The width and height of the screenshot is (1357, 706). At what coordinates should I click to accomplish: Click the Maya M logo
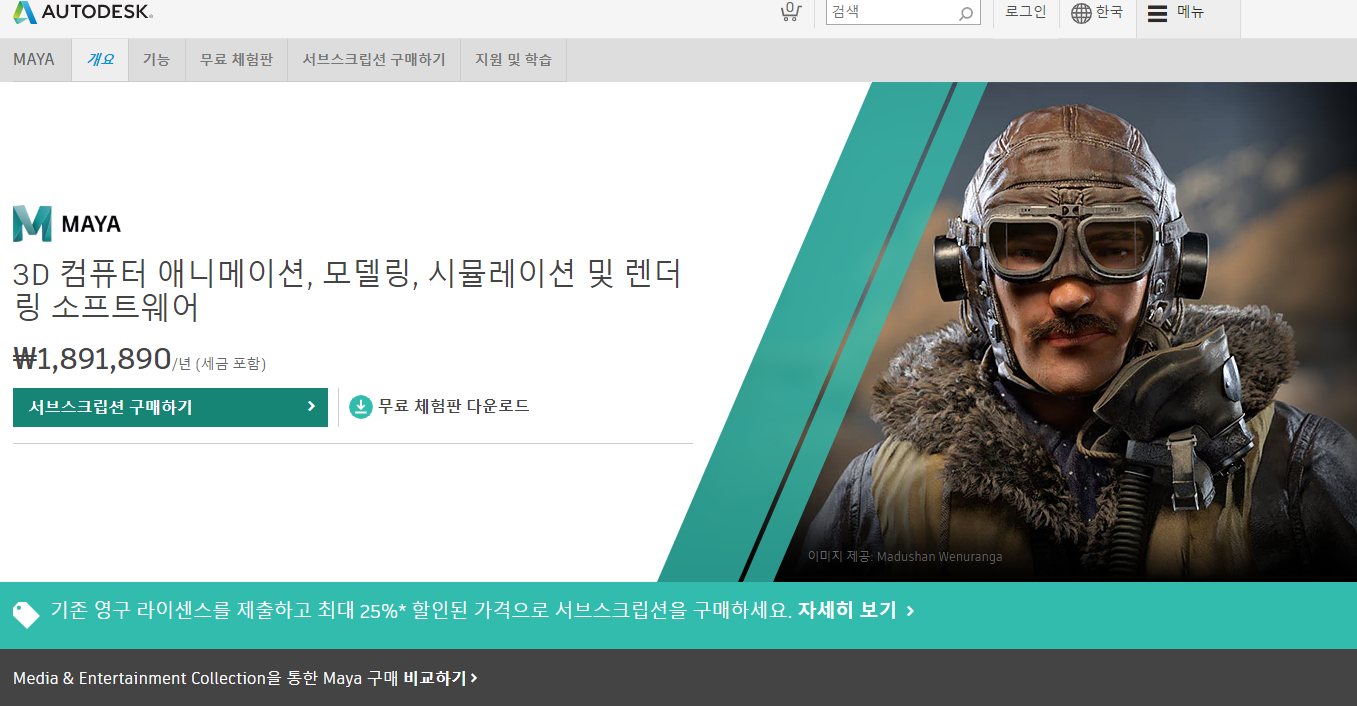tap(32, 223)
